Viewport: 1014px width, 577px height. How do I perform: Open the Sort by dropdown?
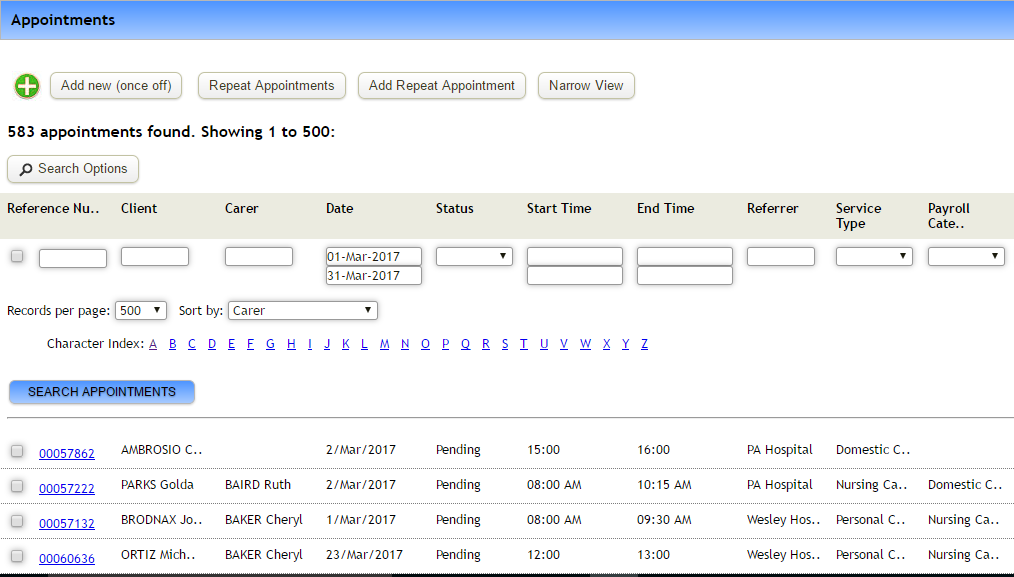[302, 310]
